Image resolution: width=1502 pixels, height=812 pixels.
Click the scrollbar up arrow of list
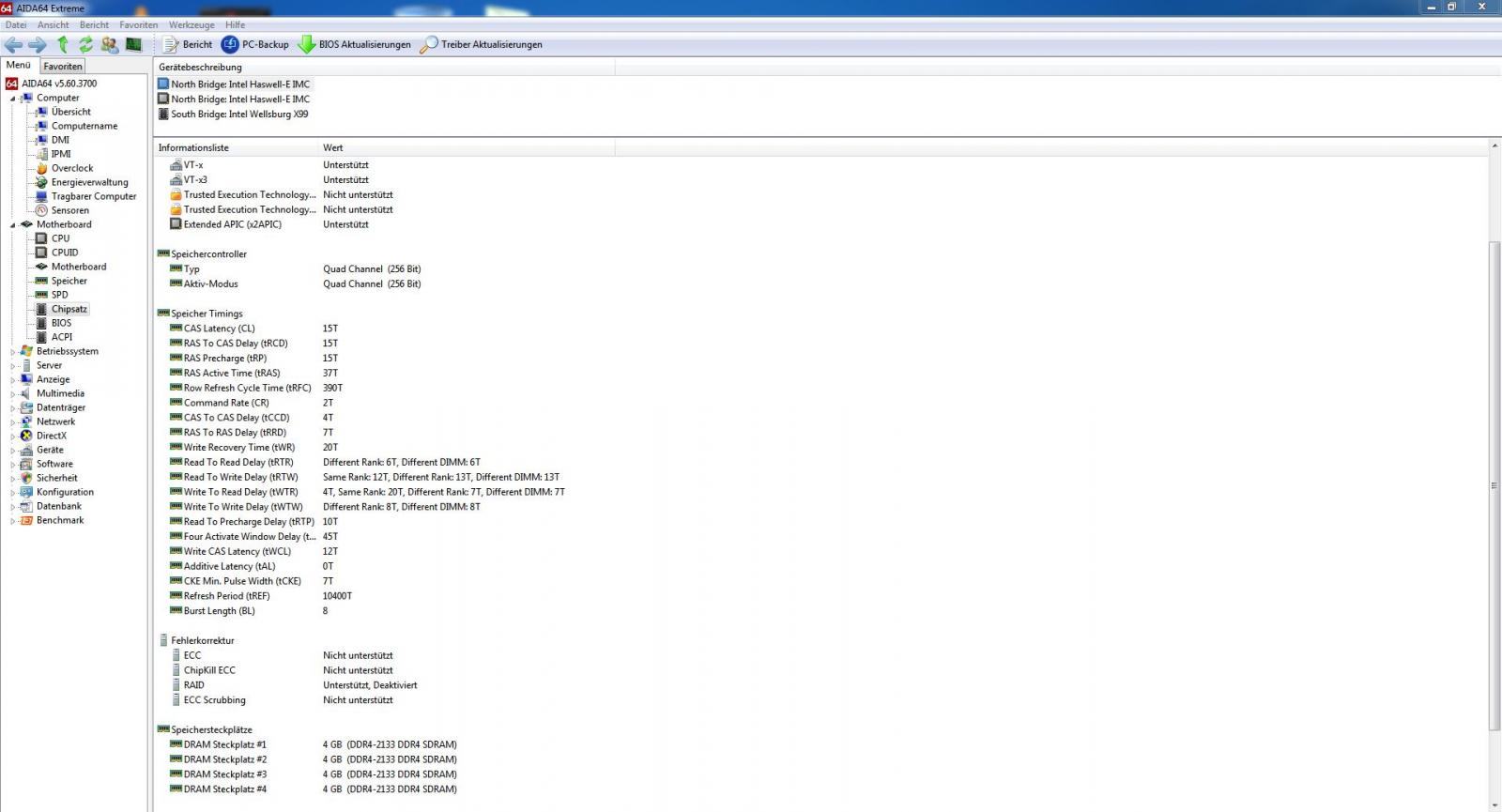pos(1494,146)
